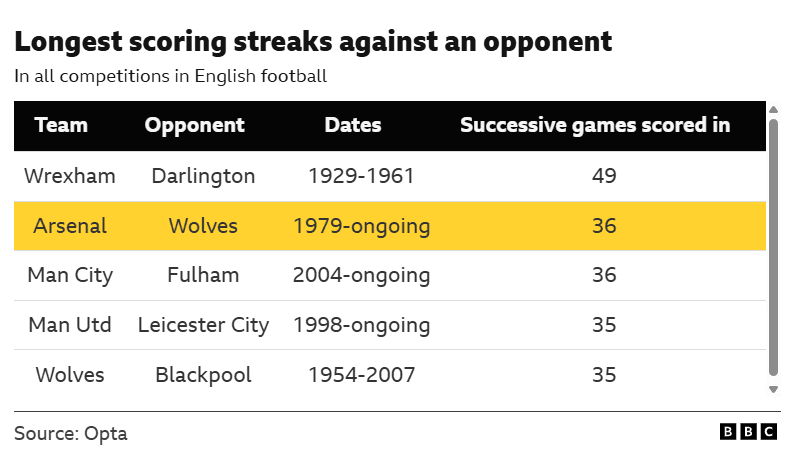Viewport: 795px width, 466px height.
Task: Click the Fulham opponent cell
Action: pyautogui.click(x=203, y=275)
